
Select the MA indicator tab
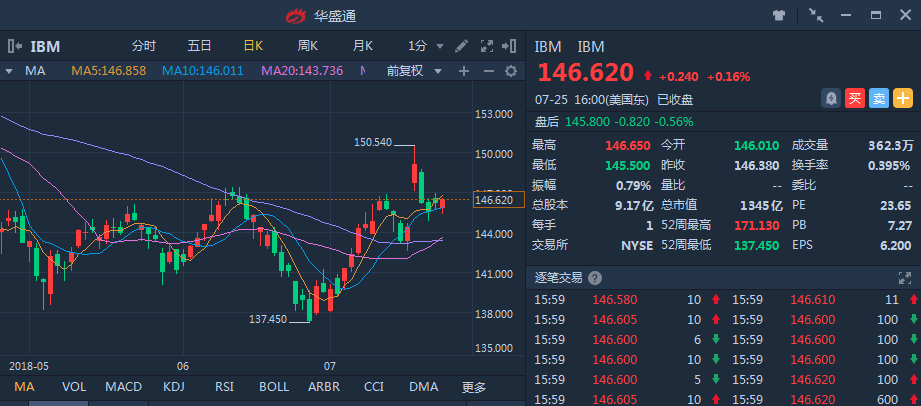[24, 387]
